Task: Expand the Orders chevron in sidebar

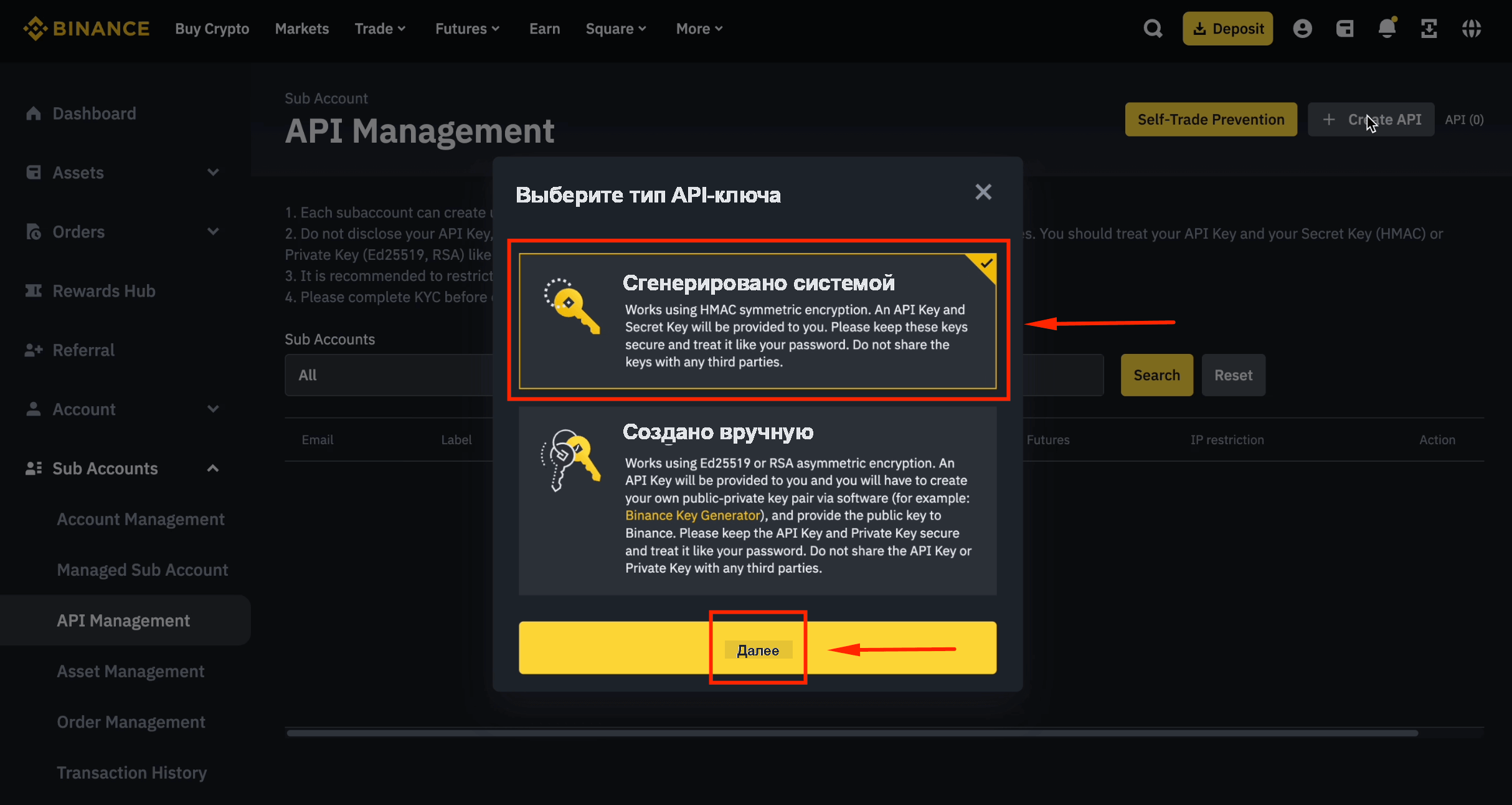Action: pyautogui.click(x=213, y=232)
